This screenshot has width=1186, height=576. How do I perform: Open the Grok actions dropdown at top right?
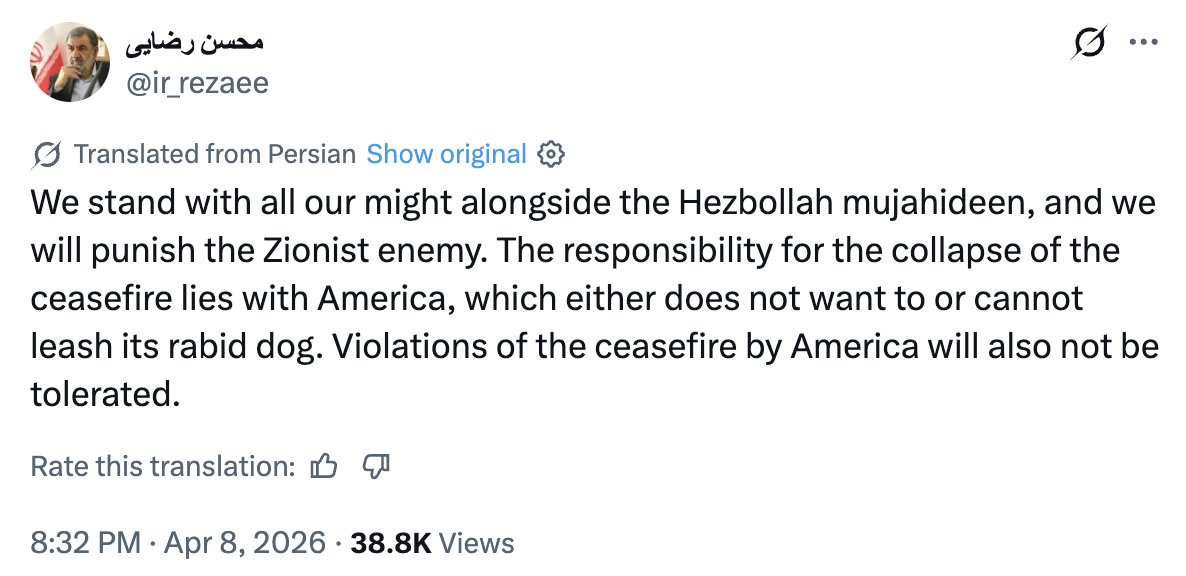(1090, 42)
